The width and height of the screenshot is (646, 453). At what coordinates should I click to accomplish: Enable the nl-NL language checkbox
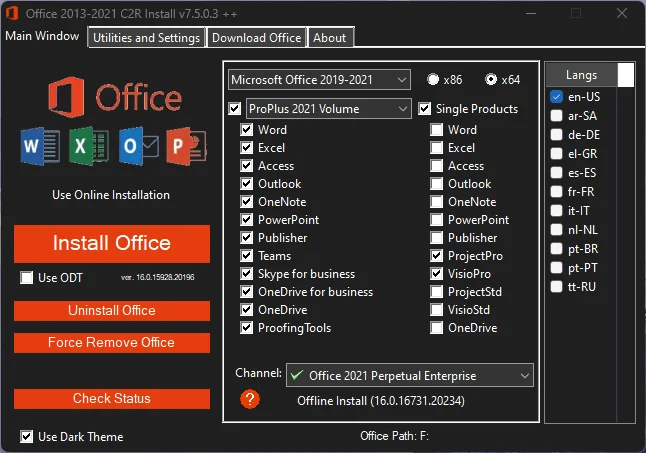(557, 230)
